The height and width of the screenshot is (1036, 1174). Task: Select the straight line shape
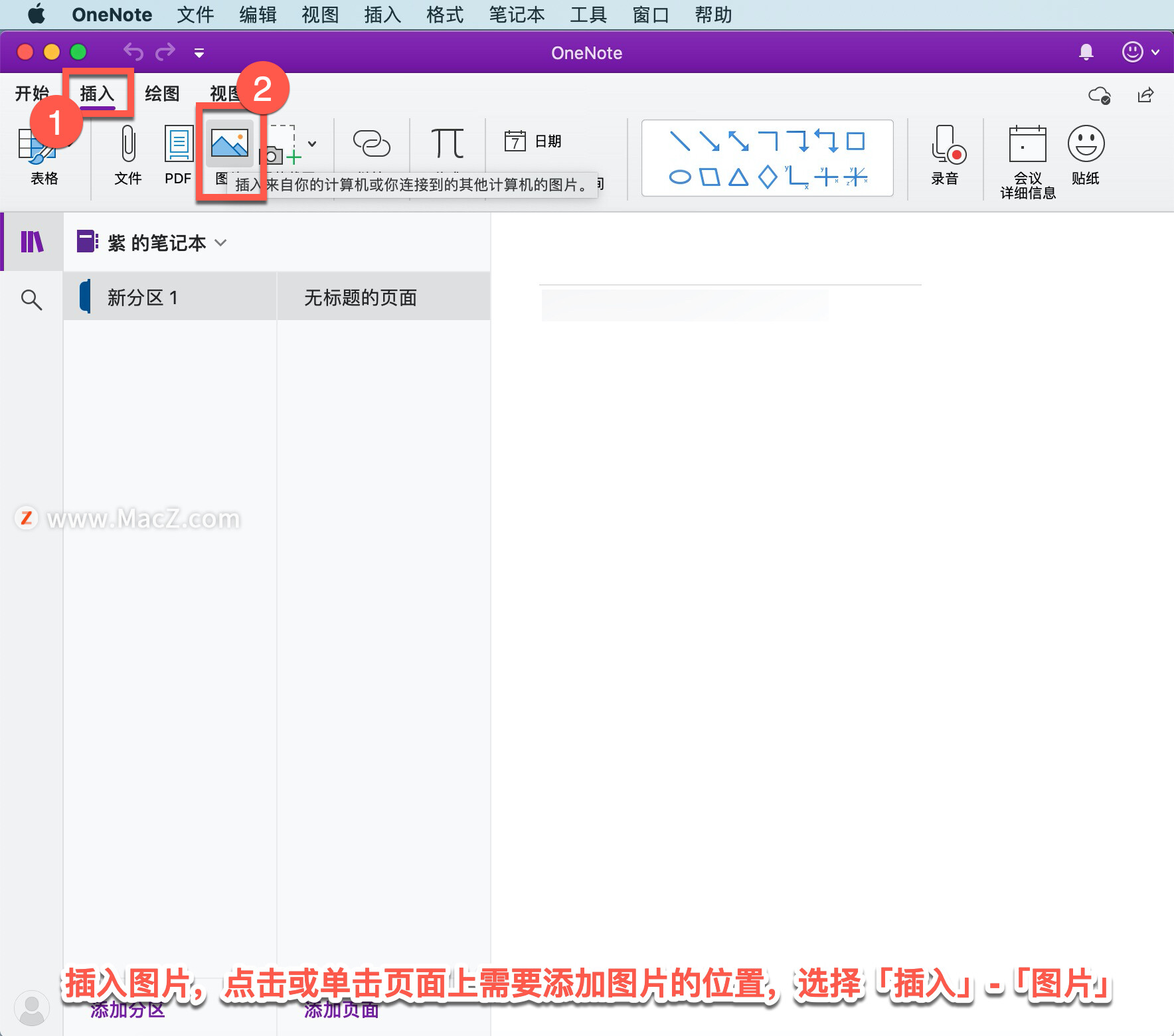point(680,141)
